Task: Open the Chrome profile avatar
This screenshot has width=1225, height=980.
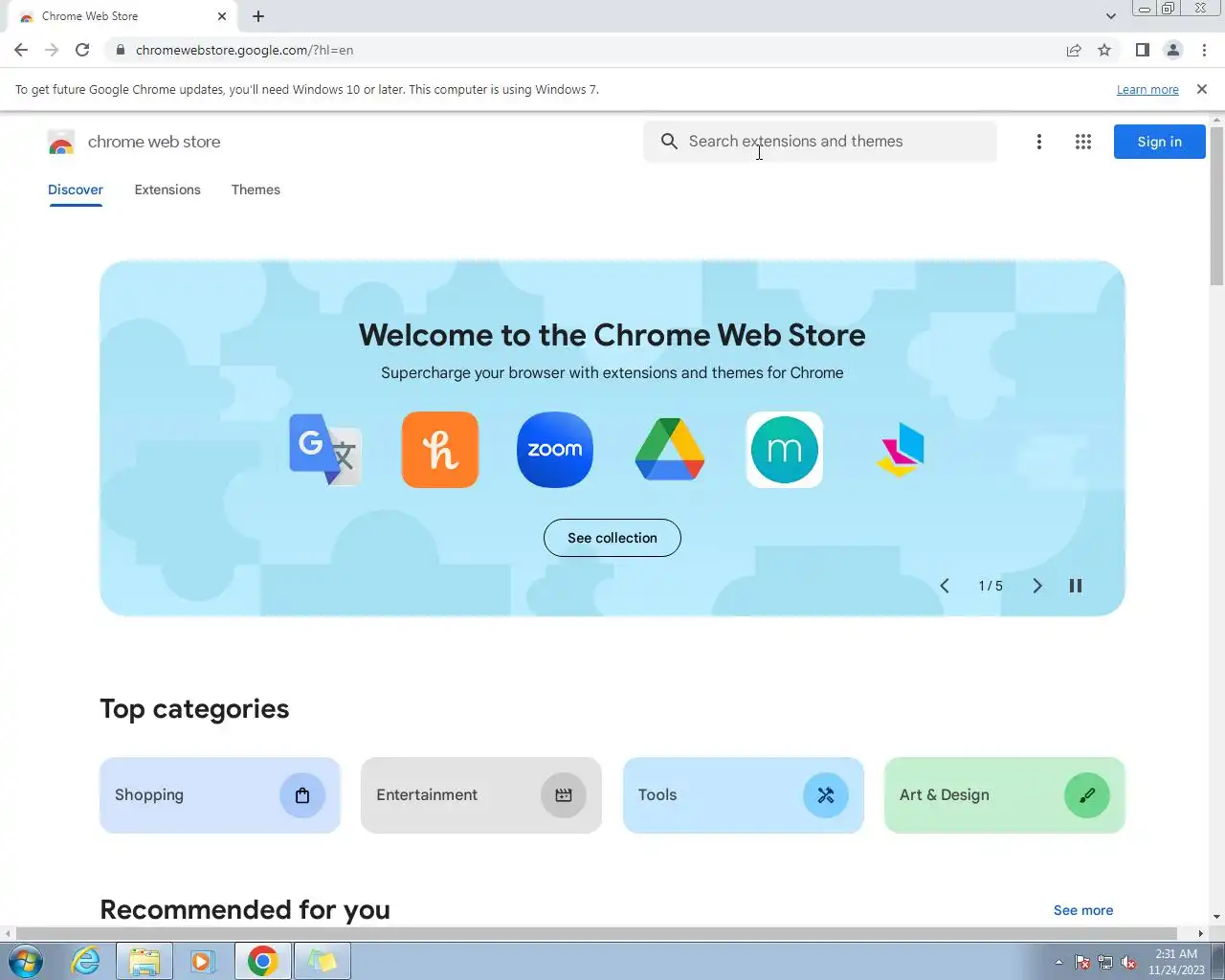Action: pyautogui.click(x=1173, y=50)
